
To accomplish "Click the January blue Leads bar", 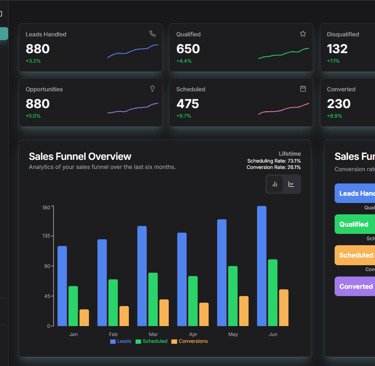I will (x=62, y=286).
